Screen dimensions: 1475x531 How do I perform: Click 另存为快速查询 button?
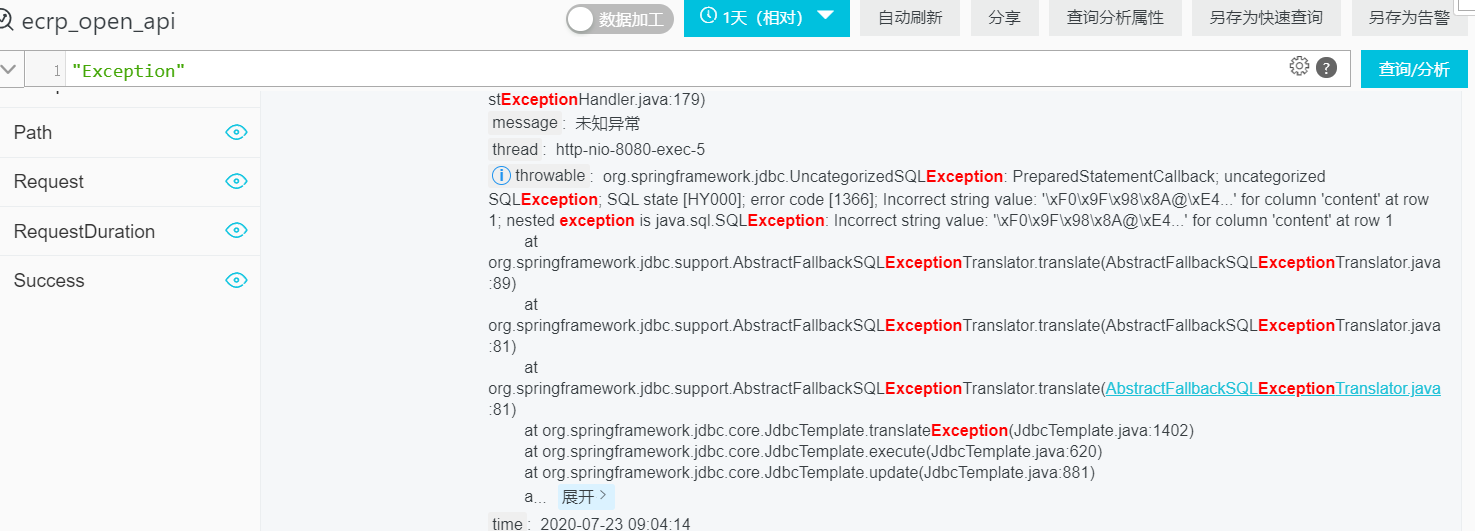pyautogui.click(x=1266, y=18)
